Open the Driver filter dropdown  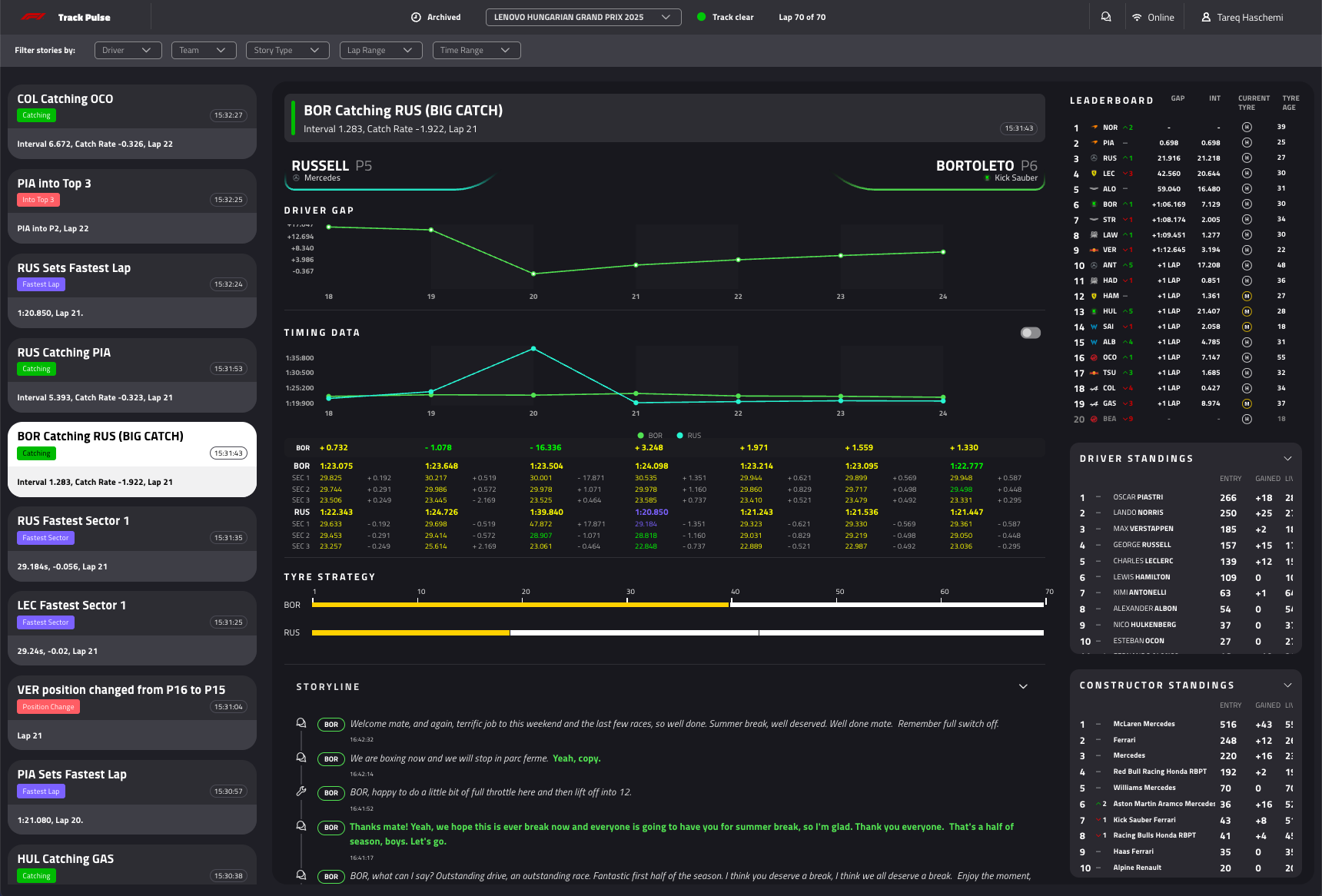tap(128, 50)
